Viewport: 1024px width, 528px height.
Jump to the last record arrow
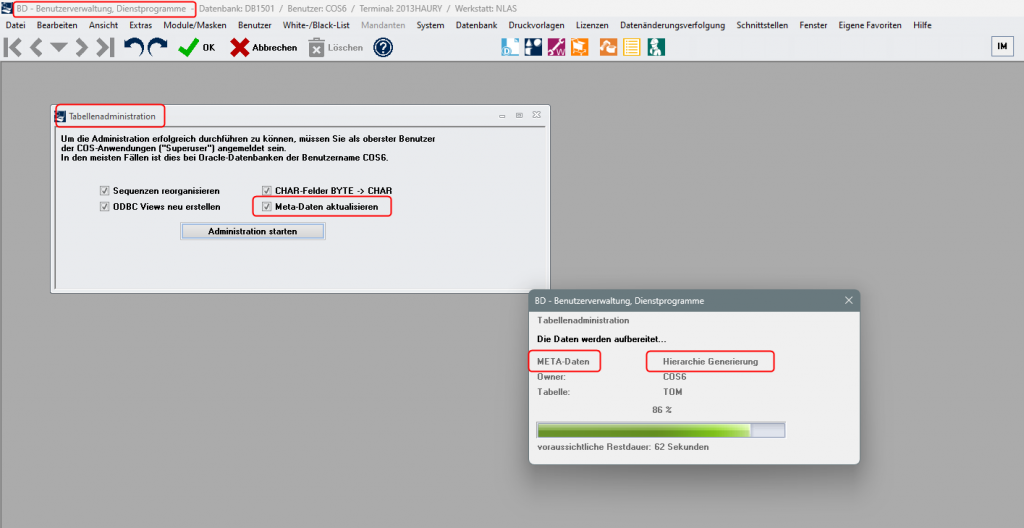(104, 47)
